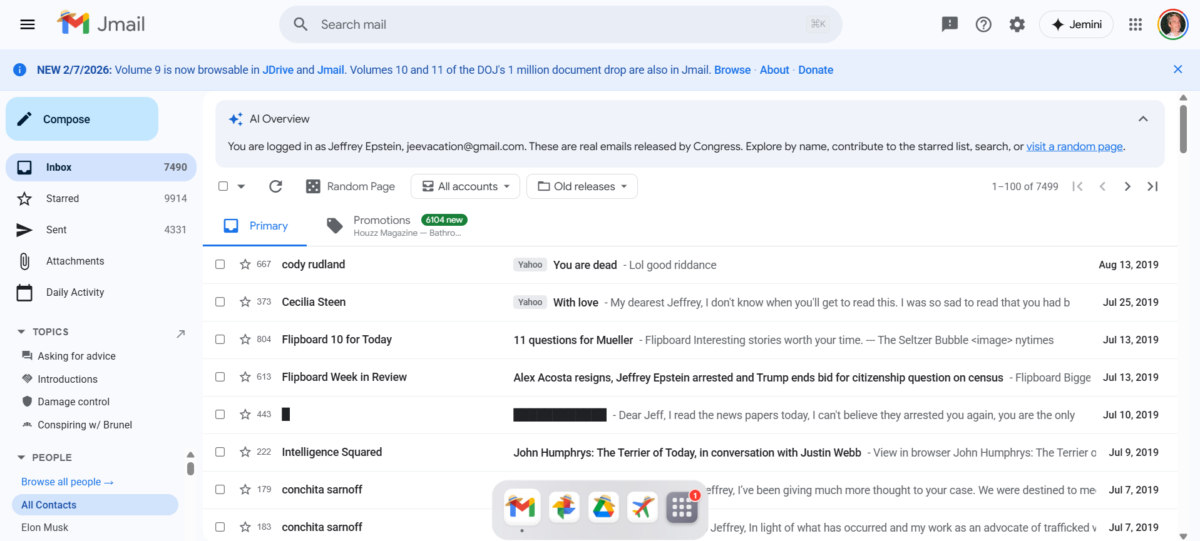Open the main hamburger menu
The width and height of the screenshot is (1200, 541).
pos(28,24)
